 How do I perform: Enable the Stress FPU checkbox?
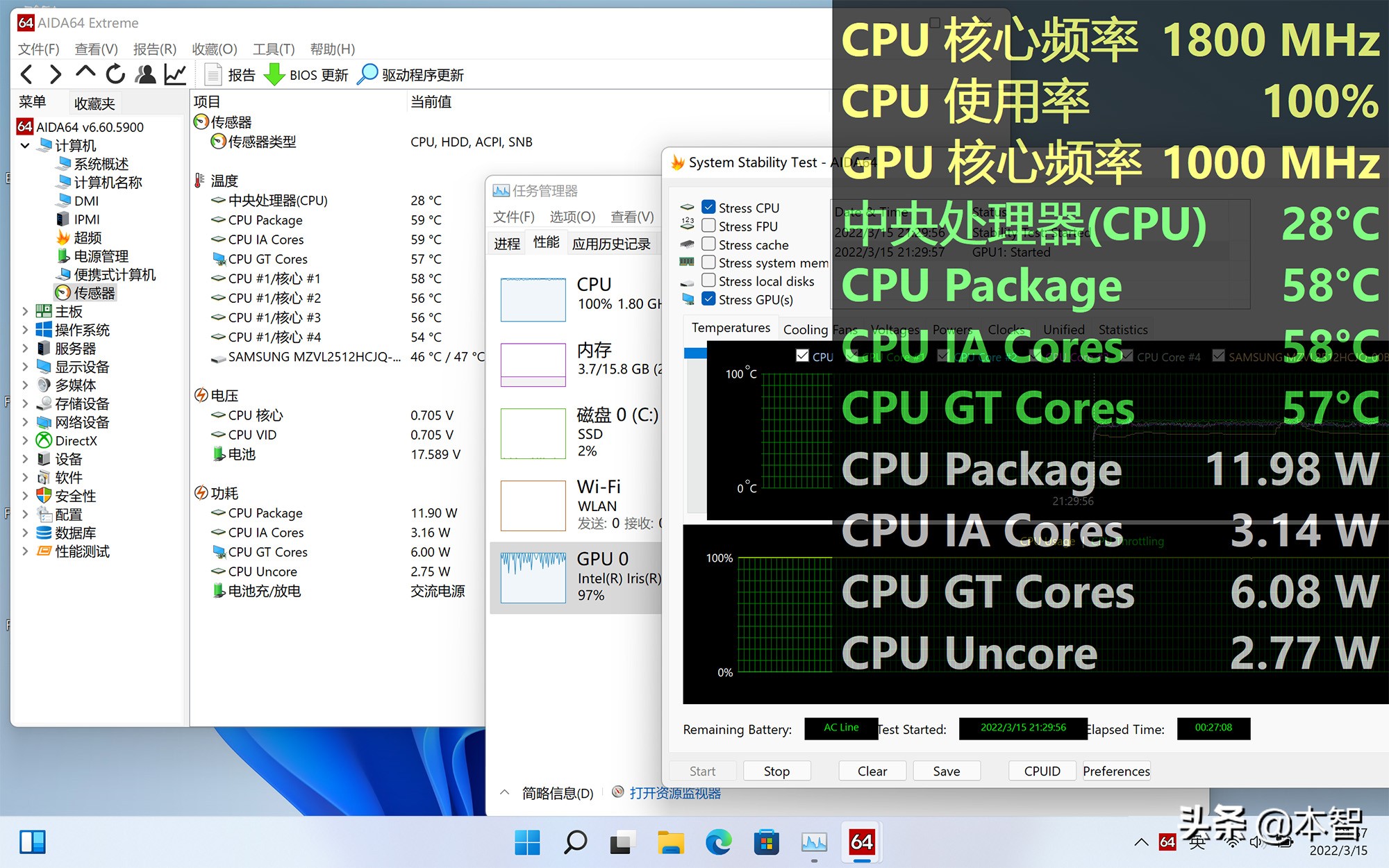(708, 226)
